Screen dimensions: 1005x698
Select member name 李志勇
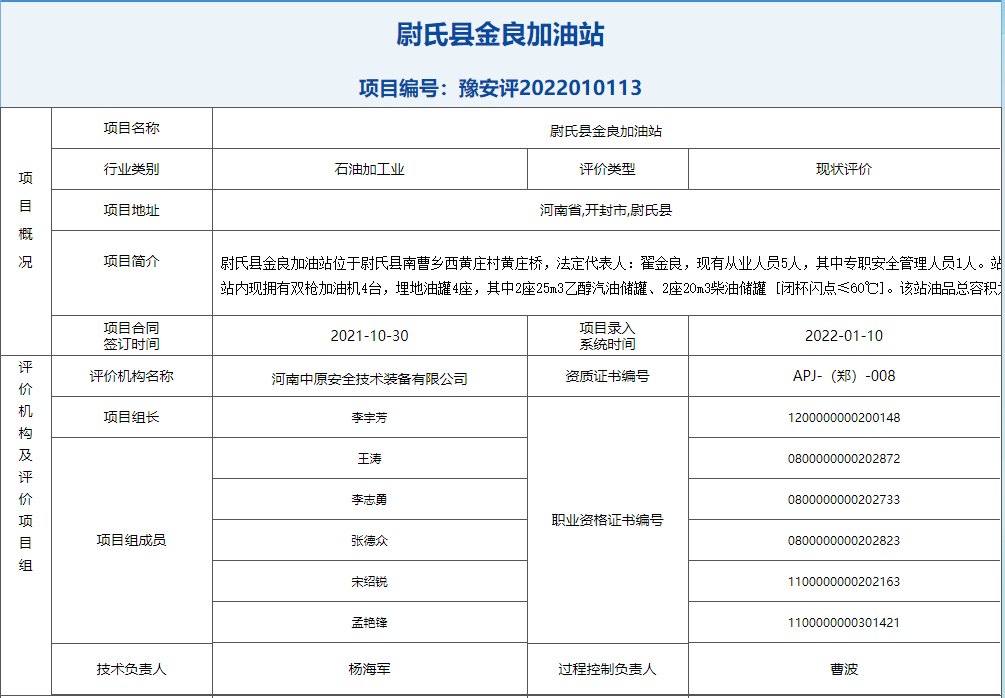[370, 500]
